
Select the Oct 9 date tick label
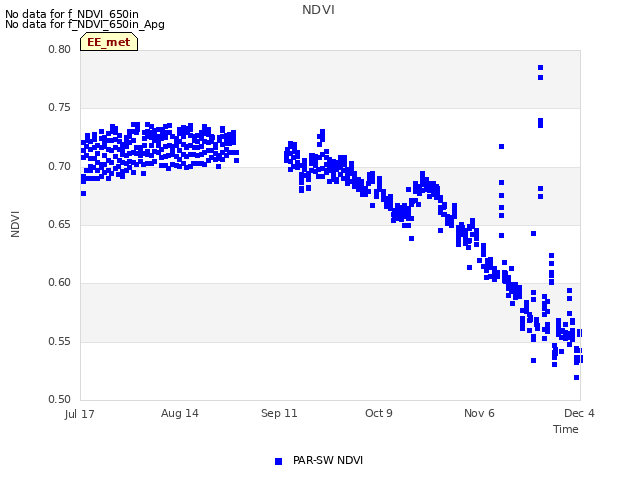pos(379,413)
